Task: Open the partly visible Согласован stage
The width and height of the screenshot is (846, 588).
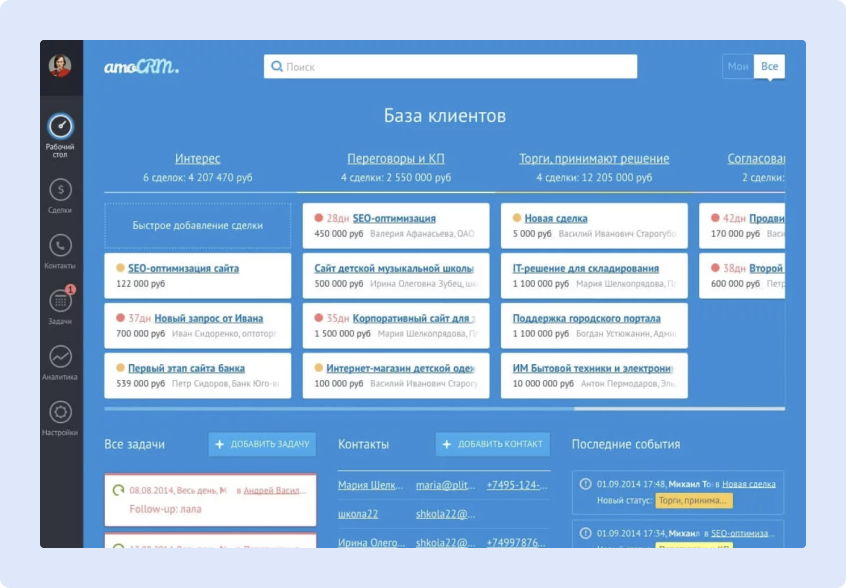Action: tap(756, 159)
